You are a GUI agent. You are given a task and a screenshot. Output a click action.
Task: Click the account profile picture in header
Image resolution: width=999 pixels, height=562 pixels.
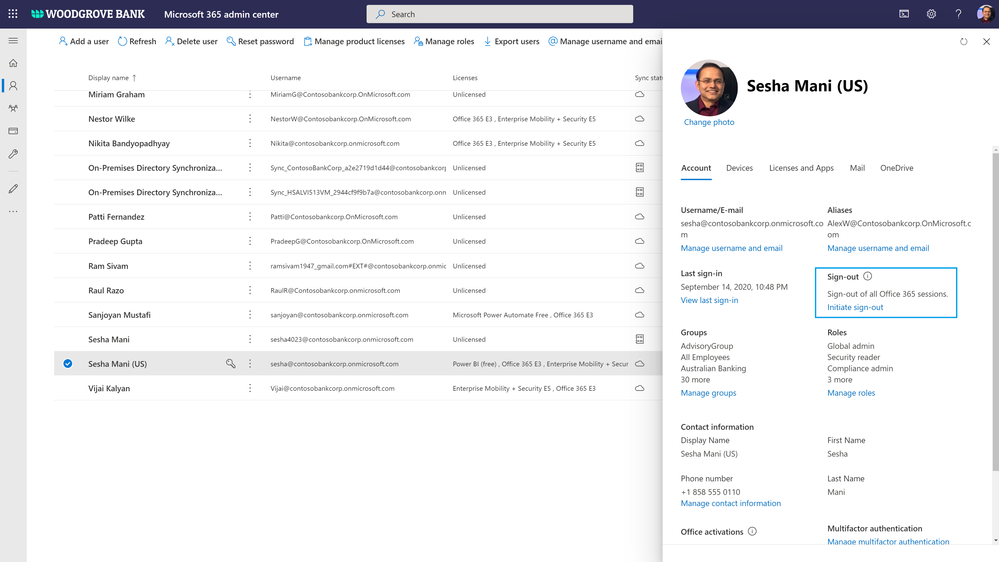[x=985, y=13]
